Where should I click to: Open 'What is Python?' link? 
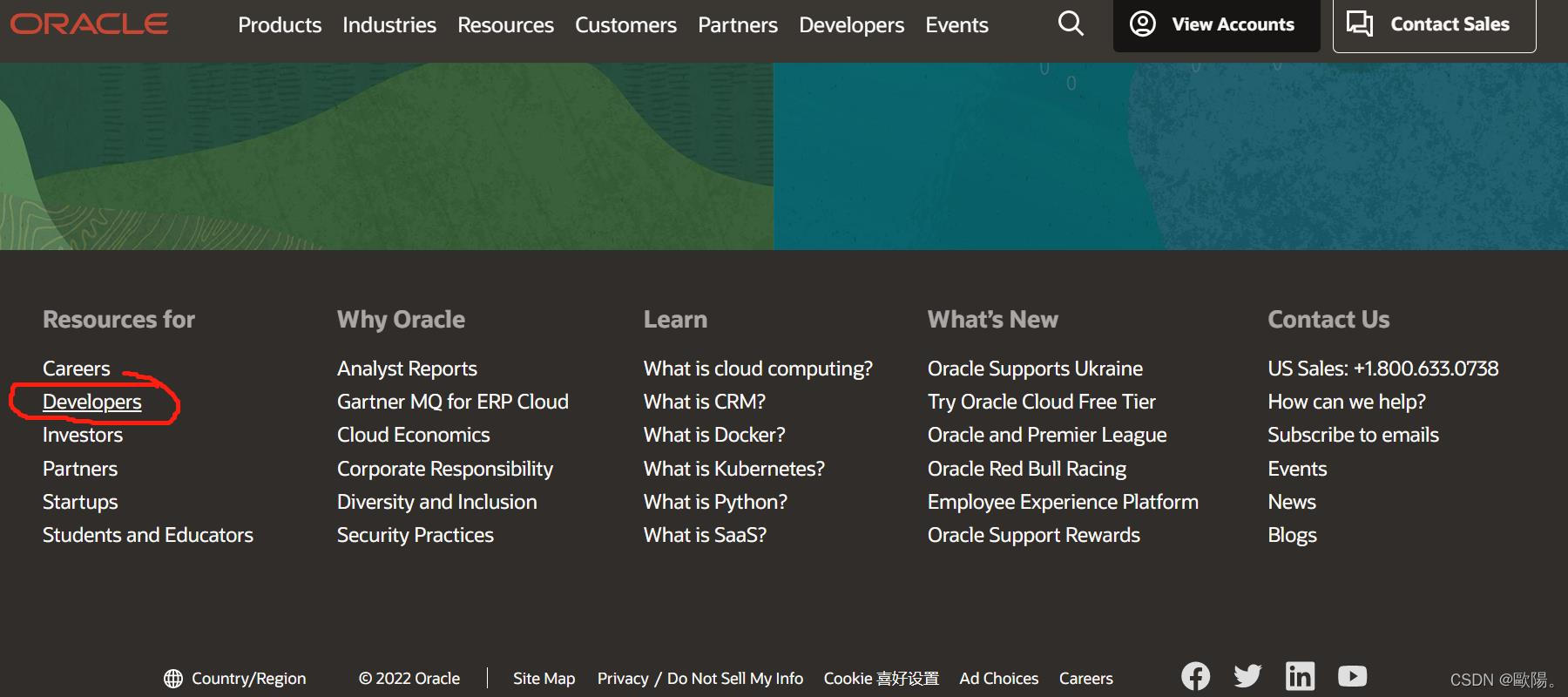click(x=715, y=502)
